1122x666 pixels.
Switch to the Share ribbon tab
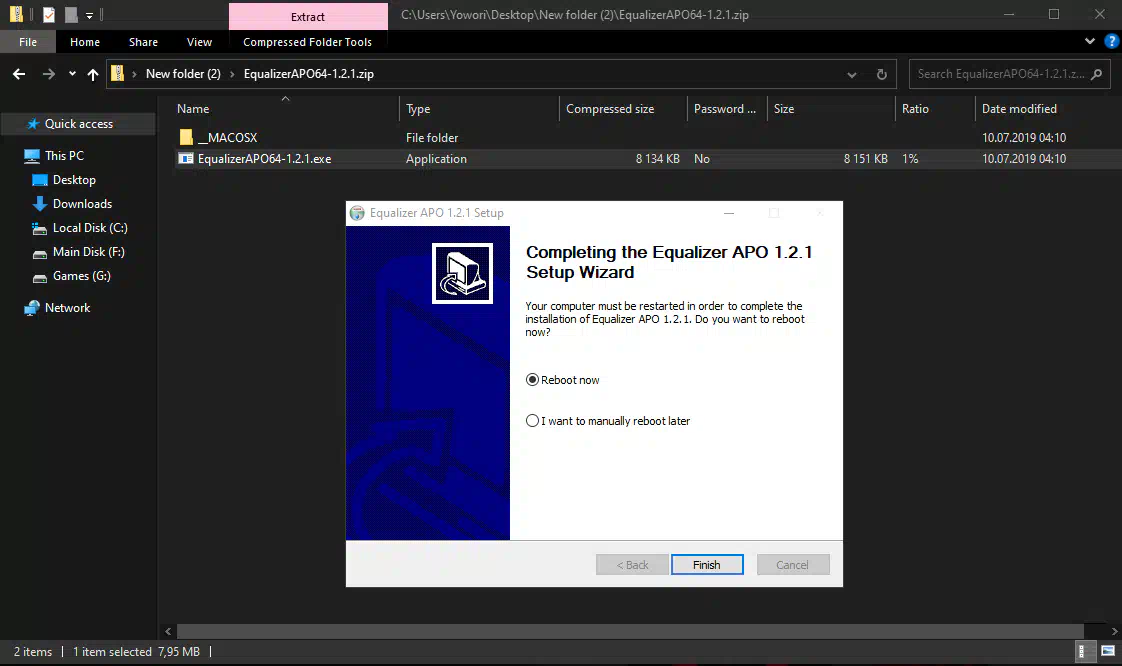(x=143, y=42)
